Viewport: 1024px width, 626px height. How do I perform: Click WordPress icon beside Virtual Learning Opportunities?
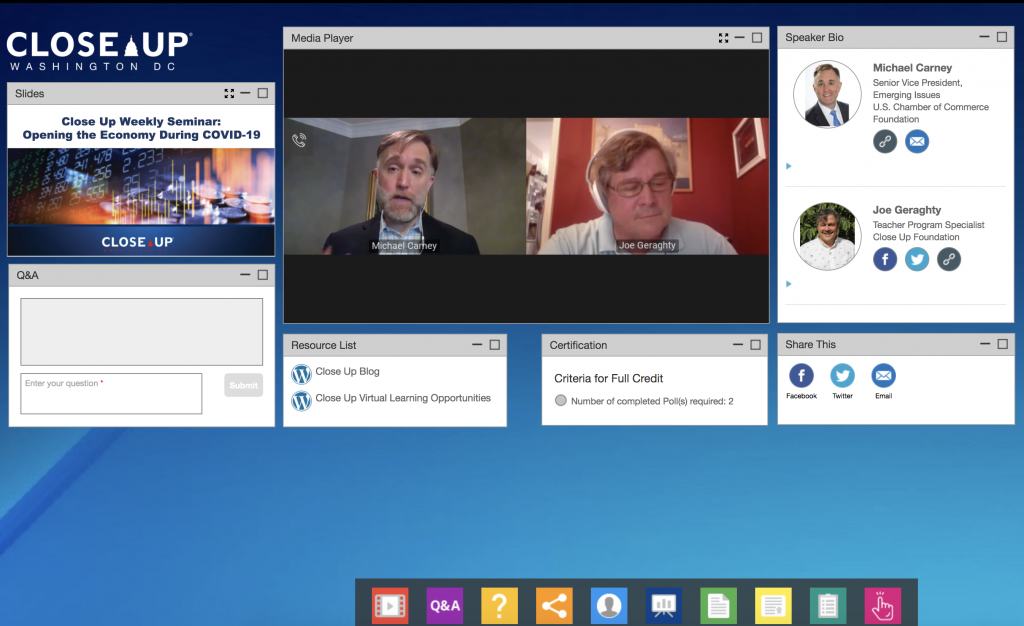tap(301, 400)
